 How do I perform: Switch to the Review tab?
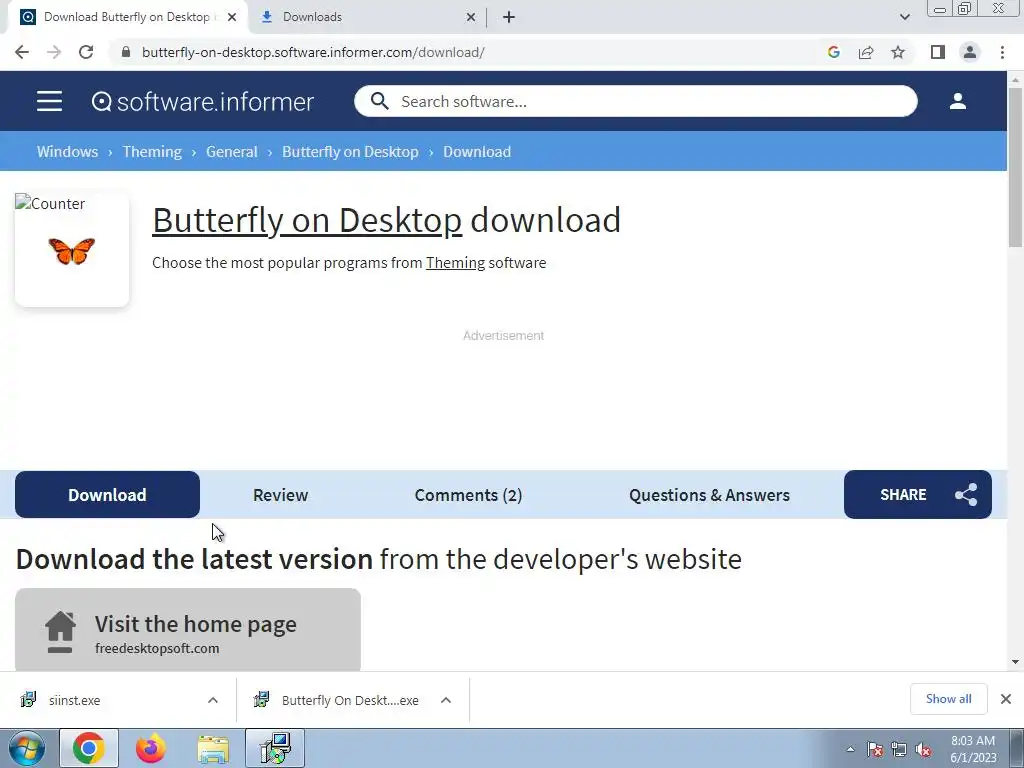280,494
